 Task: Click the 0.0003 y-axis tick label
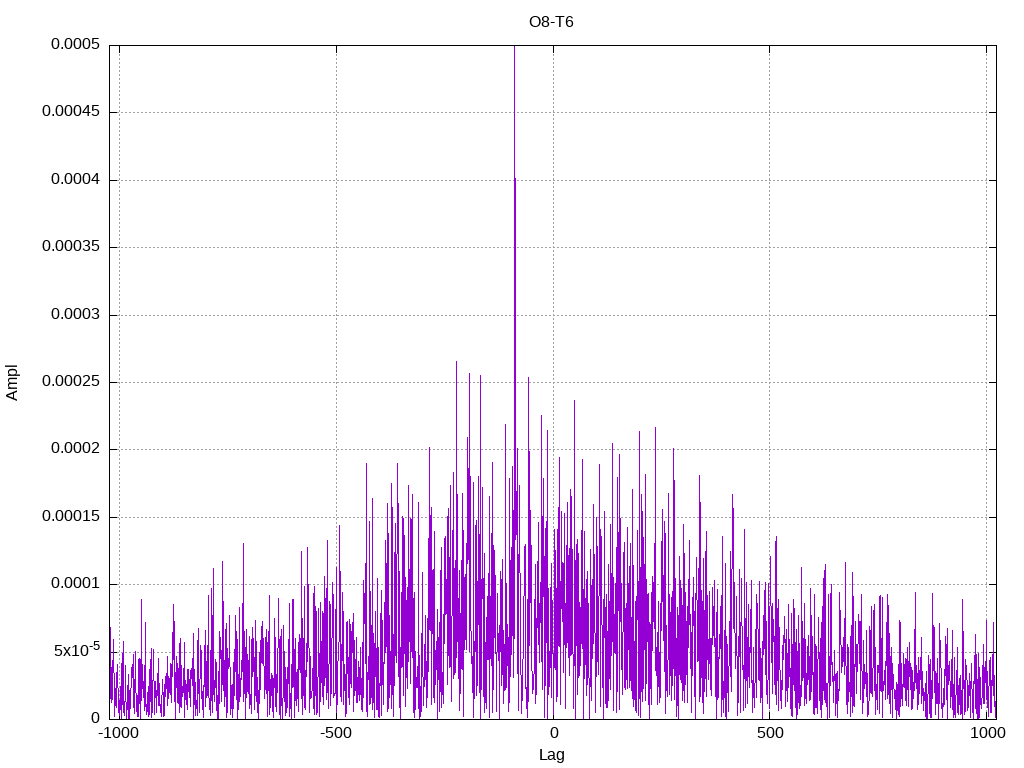coord(75,315)
